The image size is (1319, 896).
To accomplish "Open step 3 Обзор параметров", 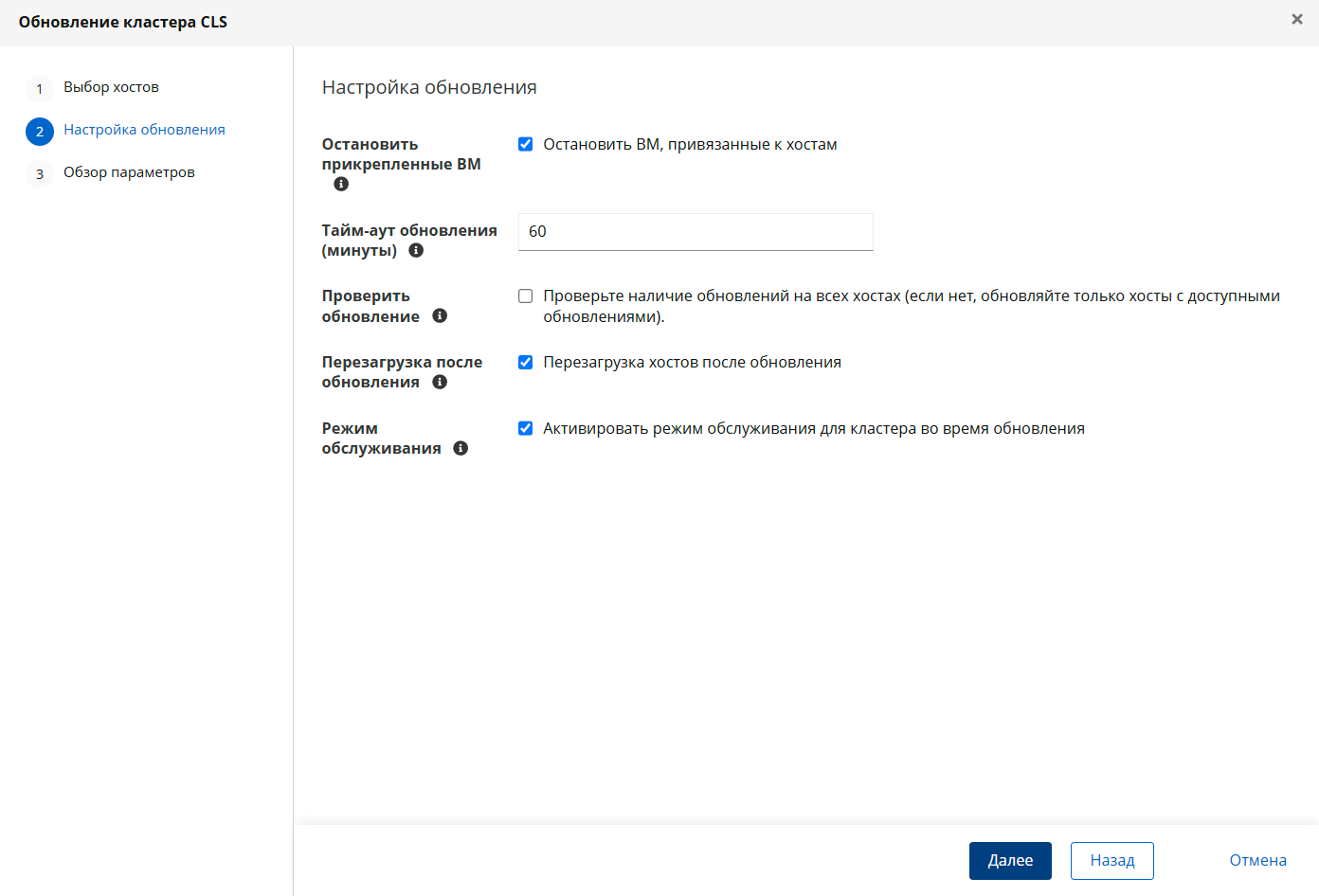I will [x=129, y=172].
